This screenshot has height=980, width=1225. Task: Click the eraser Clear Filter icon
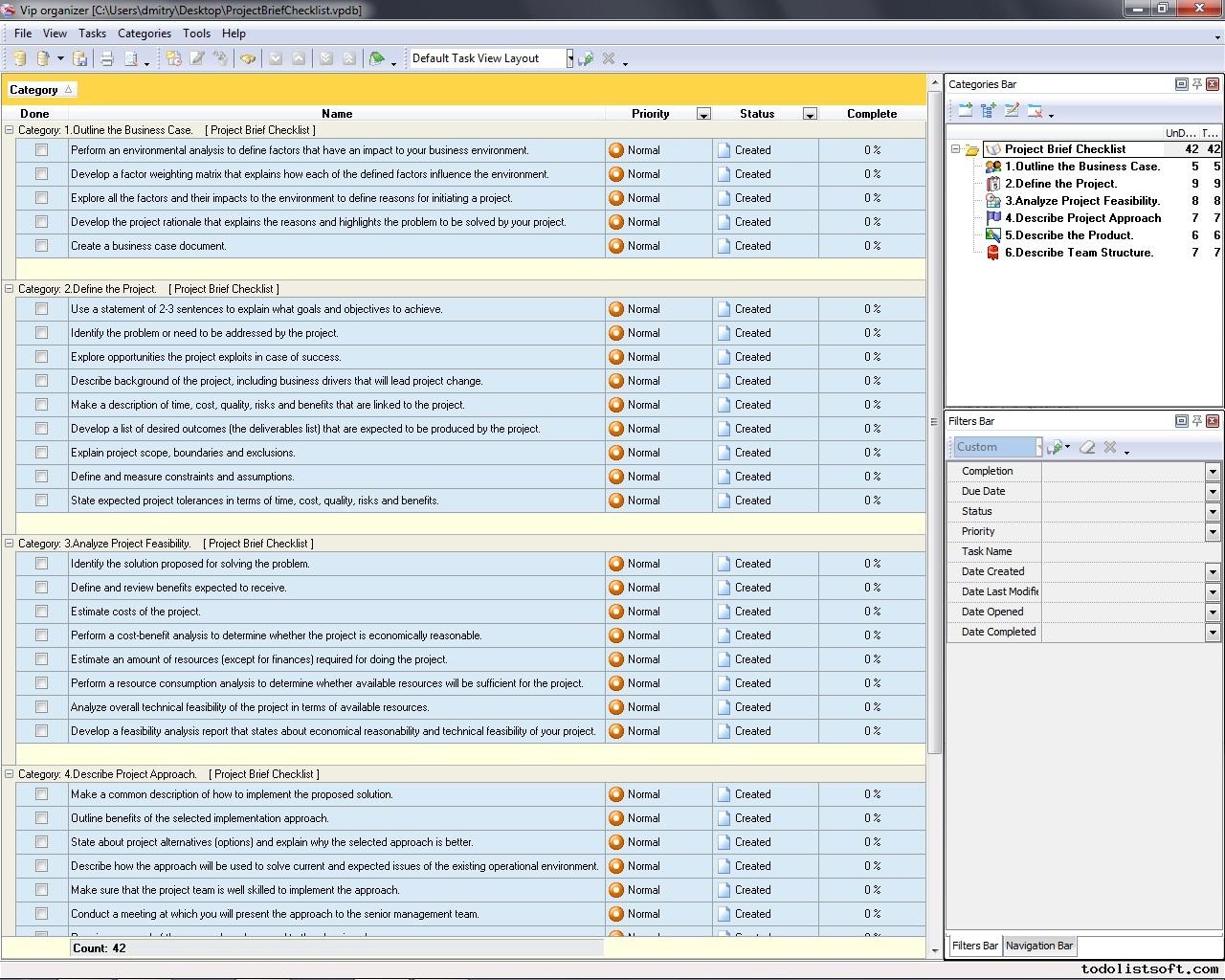(x=1087, y=447)
